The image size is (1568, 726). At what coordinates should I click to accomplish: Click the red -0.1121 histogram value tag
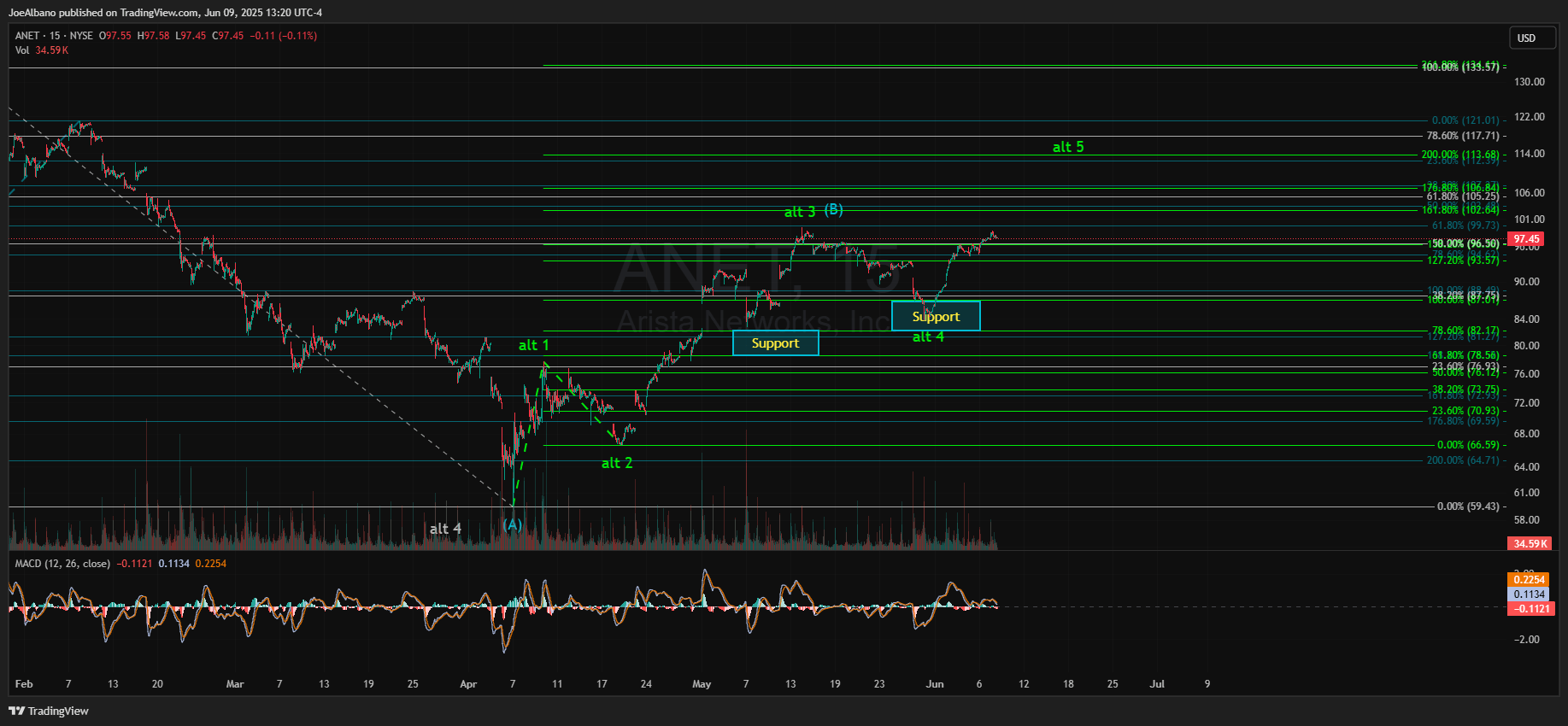(x=1531, y=609)
